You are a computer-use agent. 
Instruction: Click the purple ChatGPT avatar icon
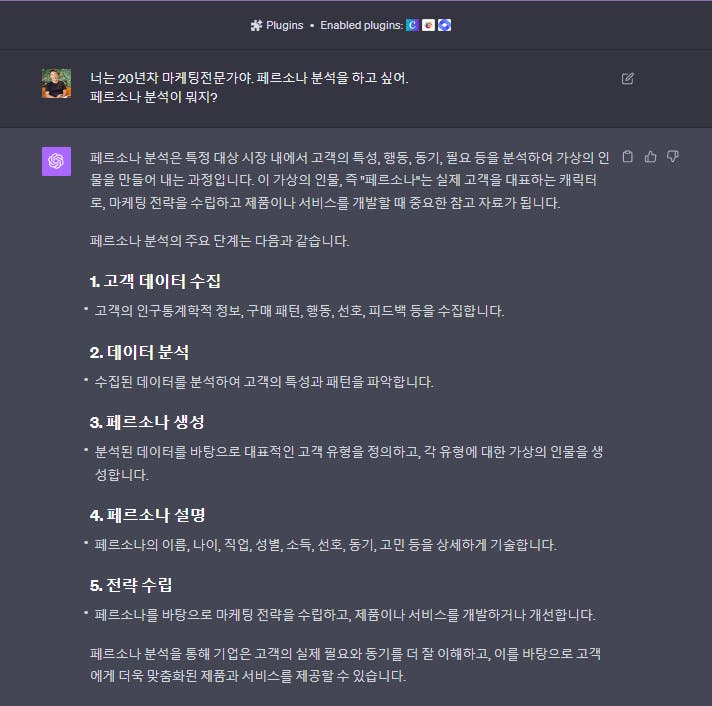(x=56, y=161)
